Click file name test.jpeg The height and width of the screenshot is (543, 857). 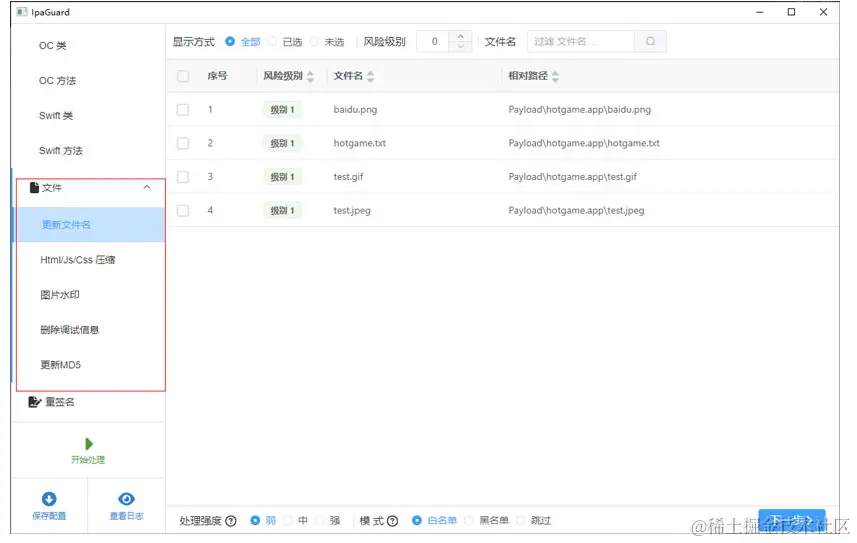click(352, 211)
